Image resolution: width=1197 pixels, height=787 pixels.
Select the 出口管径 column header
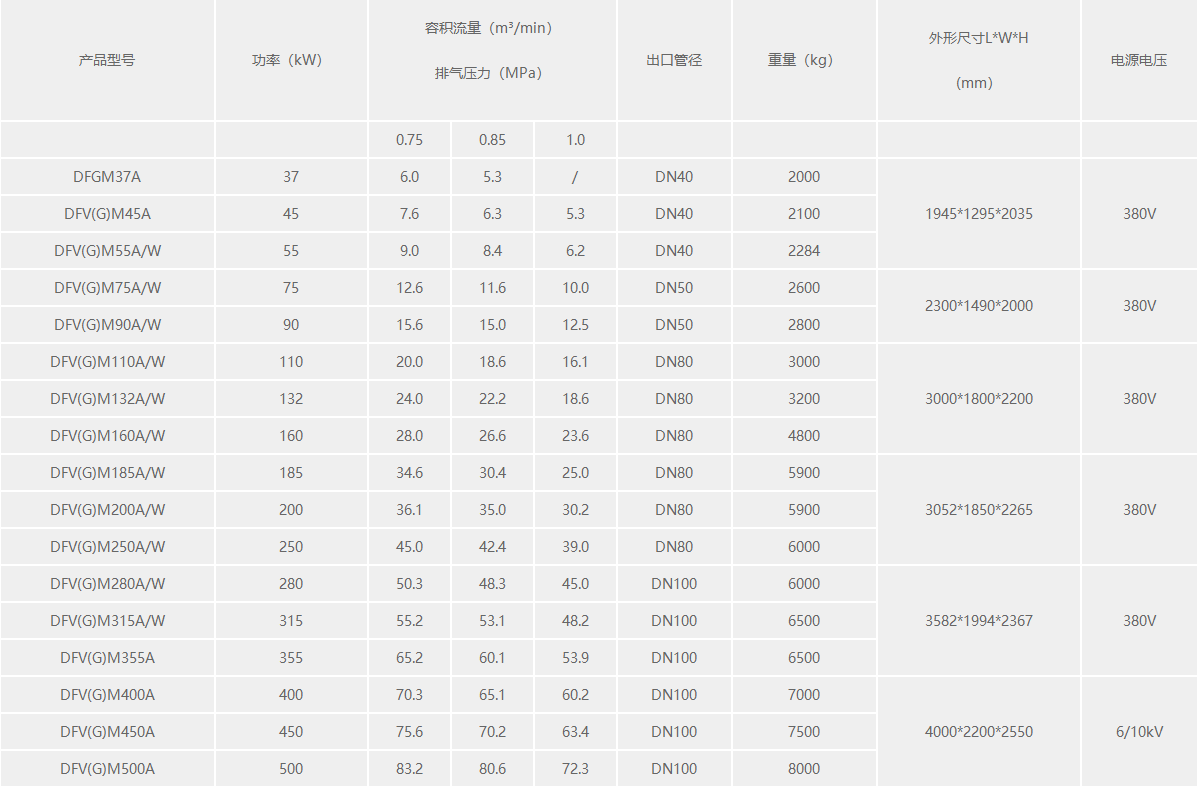coord(674,60)
